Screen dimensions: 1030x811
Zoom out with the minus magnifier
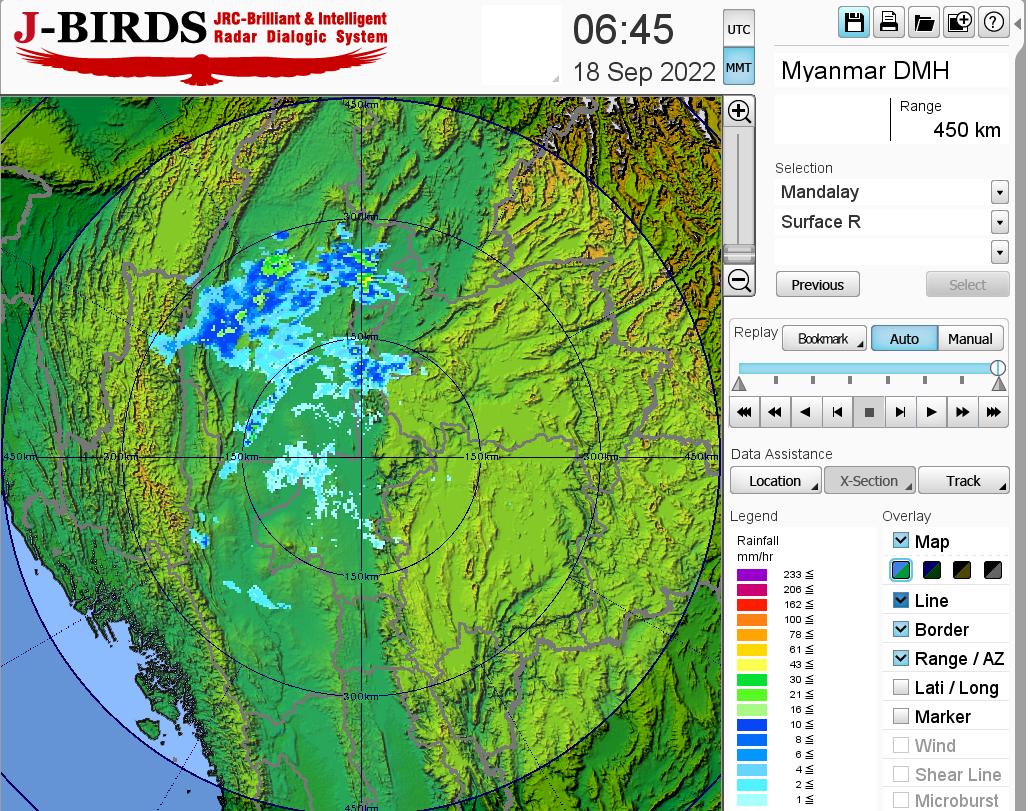(739, 280)
